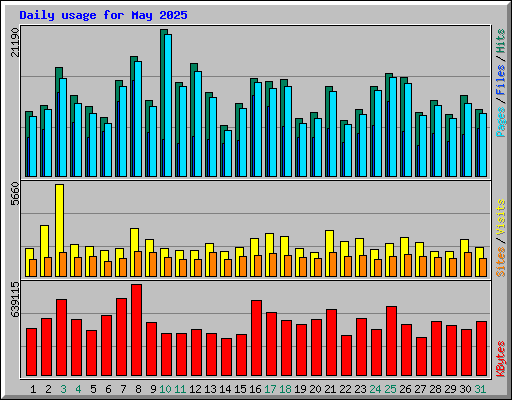Screen dimensions: 512x400
Task: Click day label 21 on the axis
Action: pyautogui.click(x=330, y=389)
